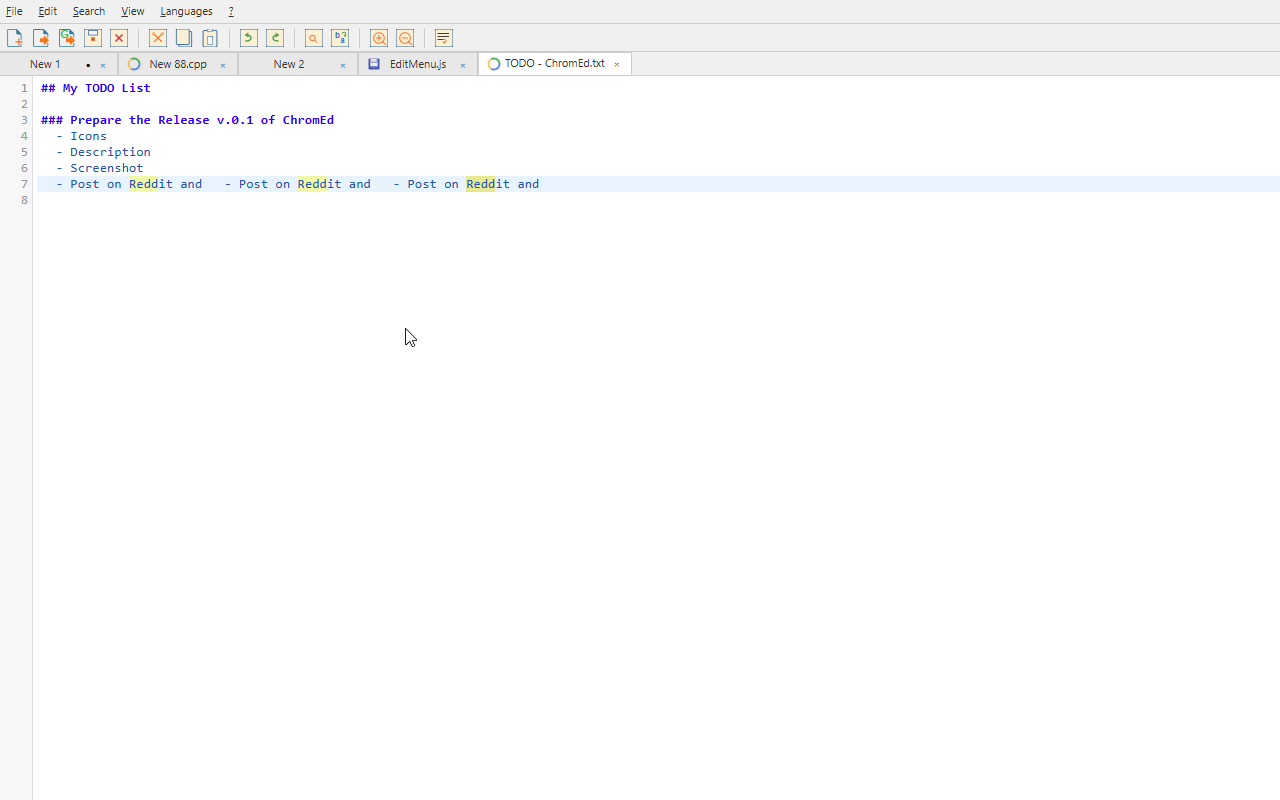Click the Redo toolbar icon
The width and height of the screenshot is (1280, 800).
[275, 38]
